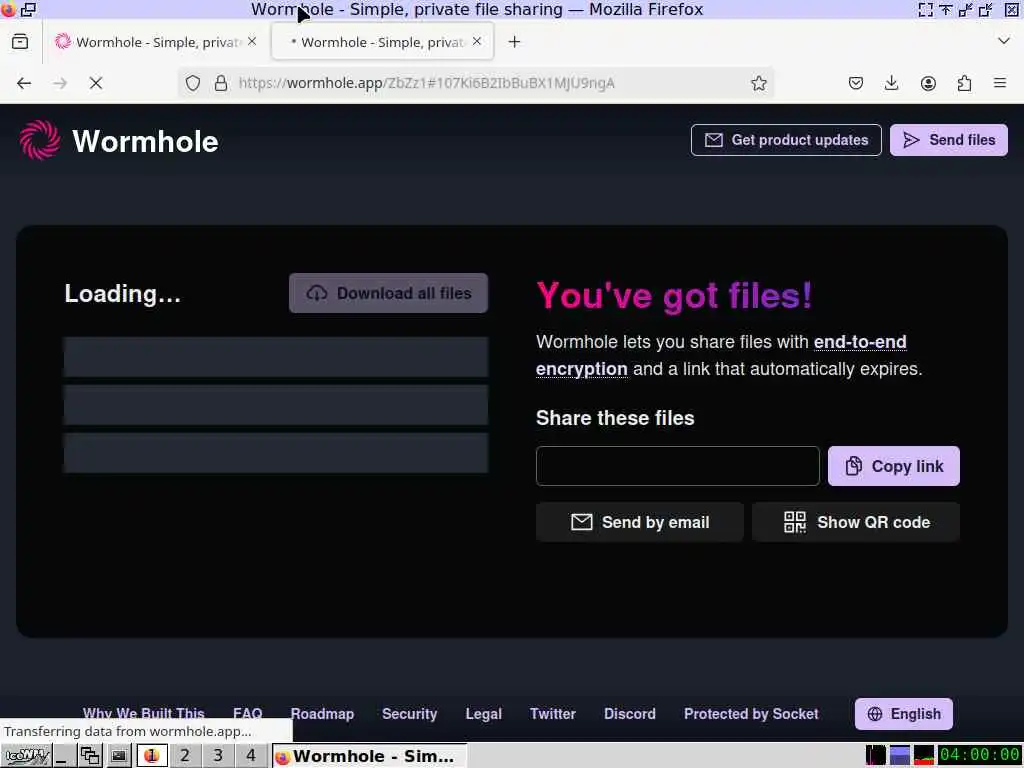
Task: Switch to workspace 3 in taskbar
Action: [x=217, y=756]
